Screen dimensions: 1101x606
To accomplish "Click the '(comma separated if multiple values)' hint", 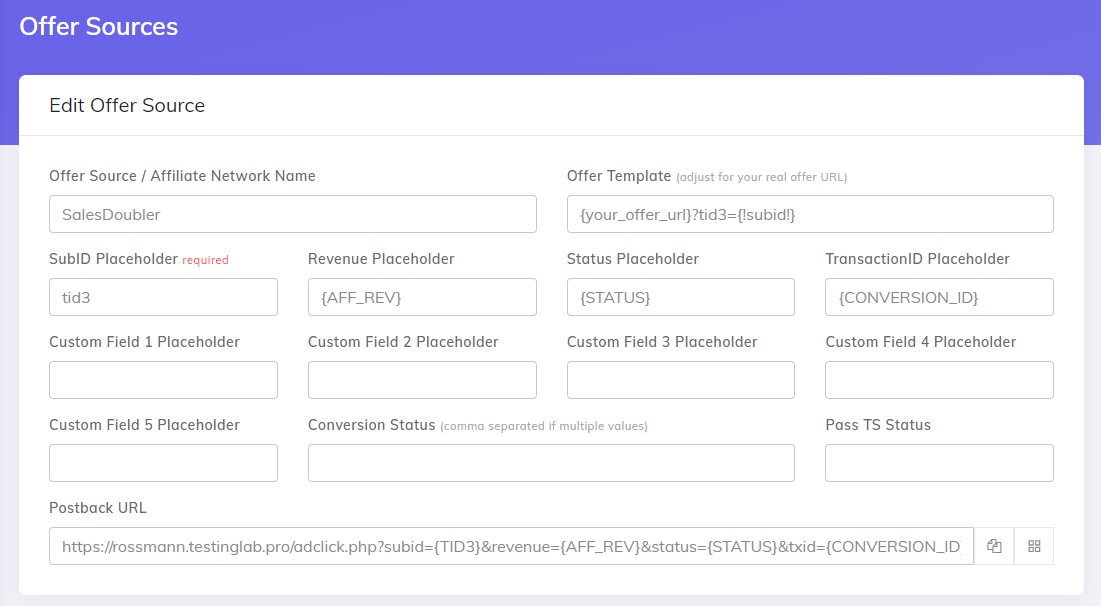I will (544, 426).
